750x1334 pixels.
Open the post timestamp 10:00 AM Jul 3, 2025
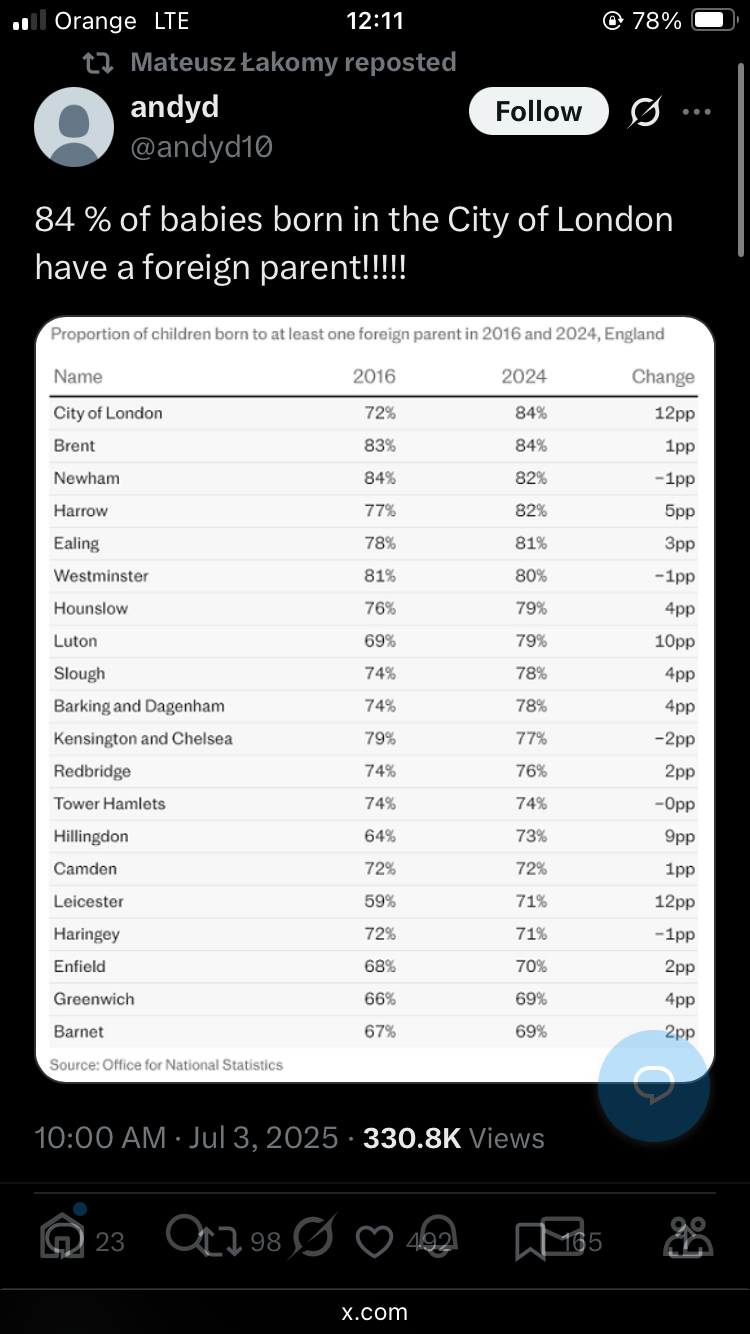pyautogui.click(x=186, y=1138)
